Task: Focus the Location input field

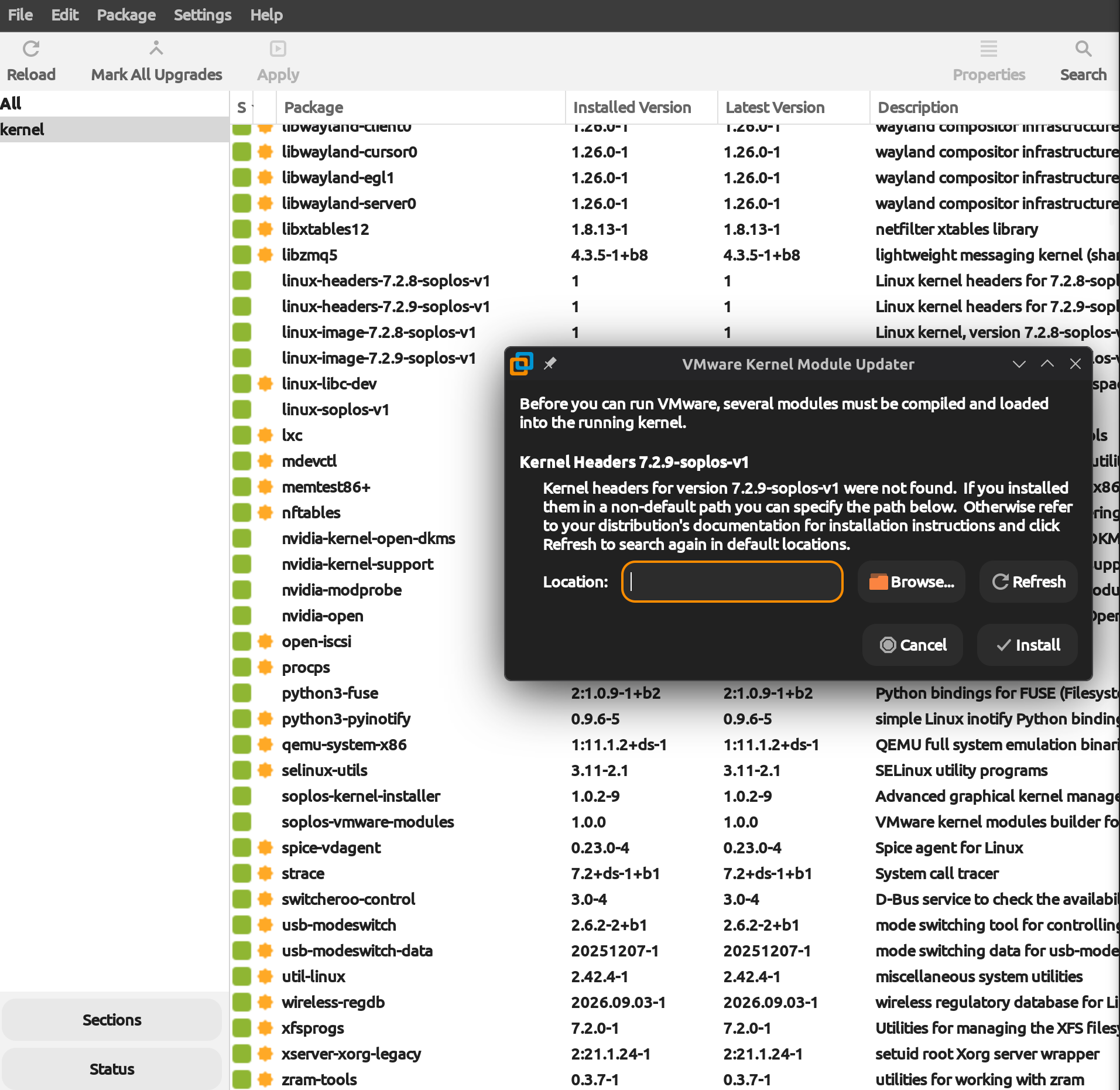Action: click(732, 582)
